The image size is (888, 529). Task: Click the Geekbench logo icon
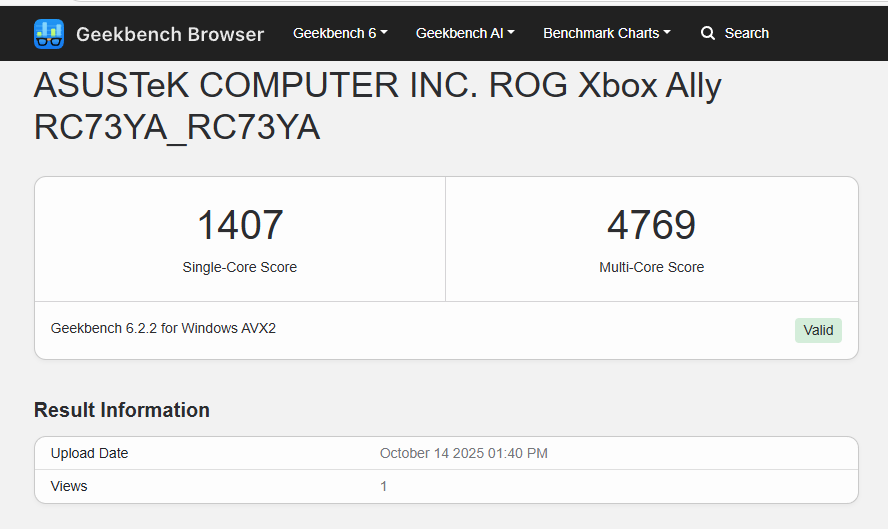click(48, 34)
